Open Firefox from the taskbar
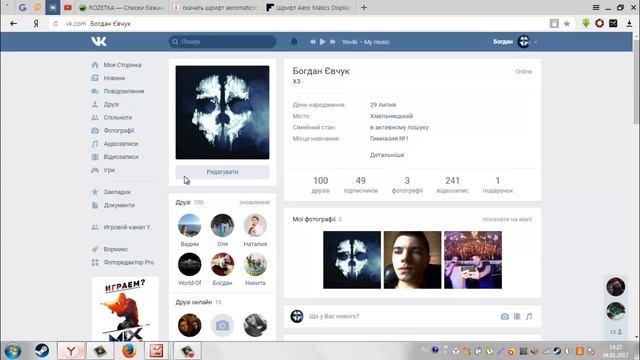 pyautogui.click(x=129, y=351)
